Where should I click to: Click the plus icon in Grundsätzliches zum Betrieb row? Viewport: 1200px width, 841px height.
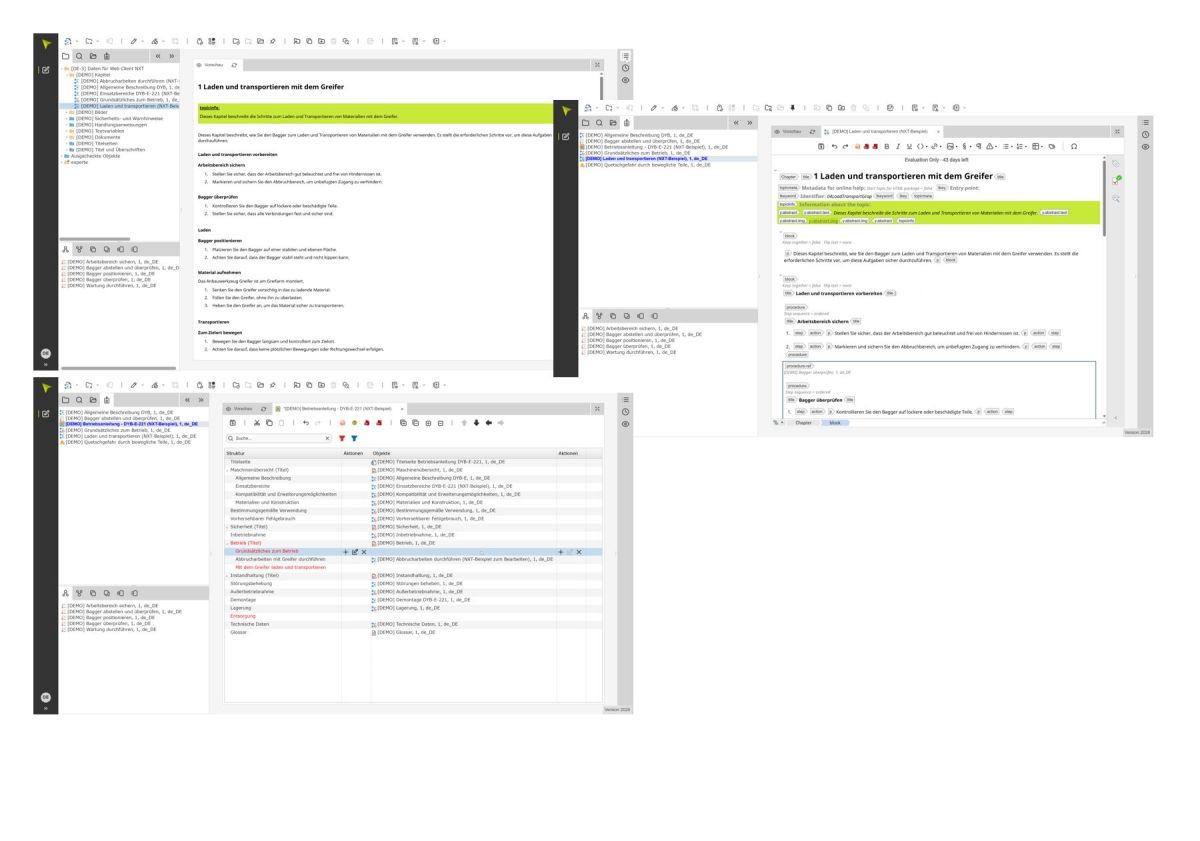click(x=345, y=552)
